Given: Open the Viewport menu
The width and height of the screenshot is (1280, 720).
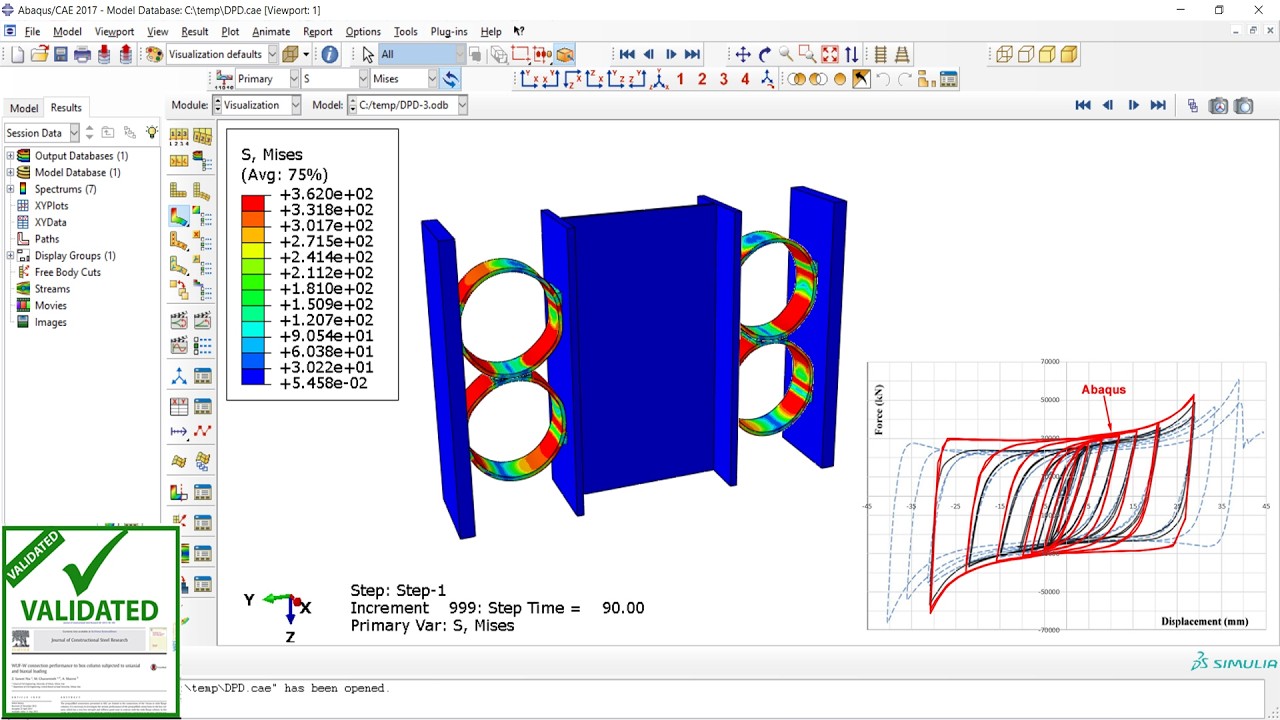Looking at the screenshot, I should [114, 31].
